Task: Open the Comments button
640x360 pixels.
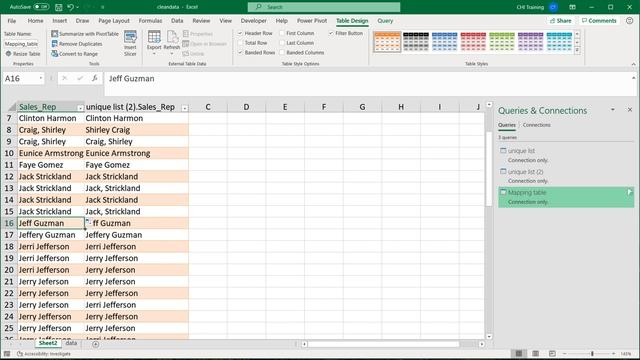Action: pos(599,20)
